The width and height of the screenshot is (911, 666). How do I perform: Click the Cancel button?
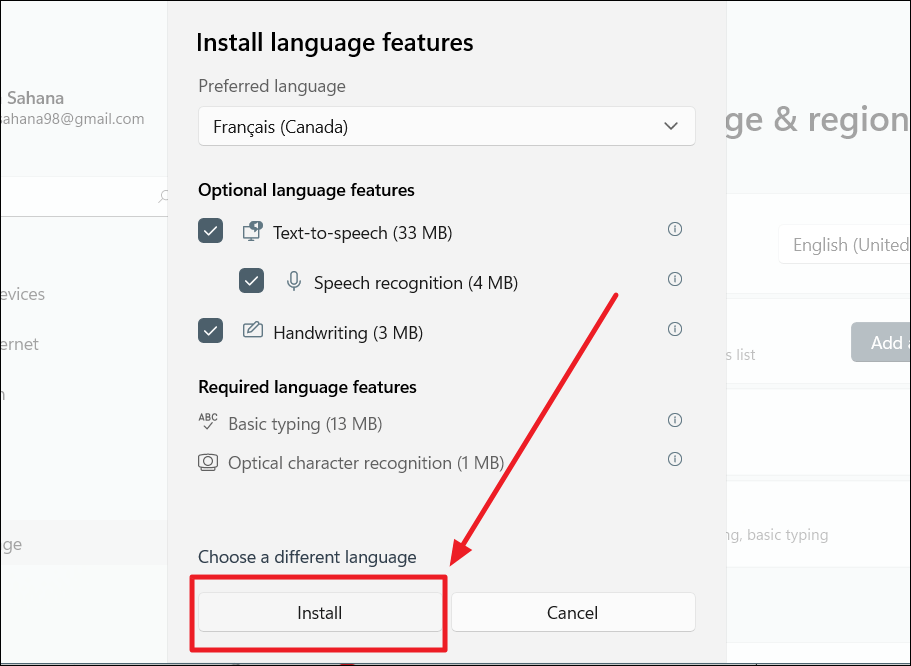click(573, 613)
